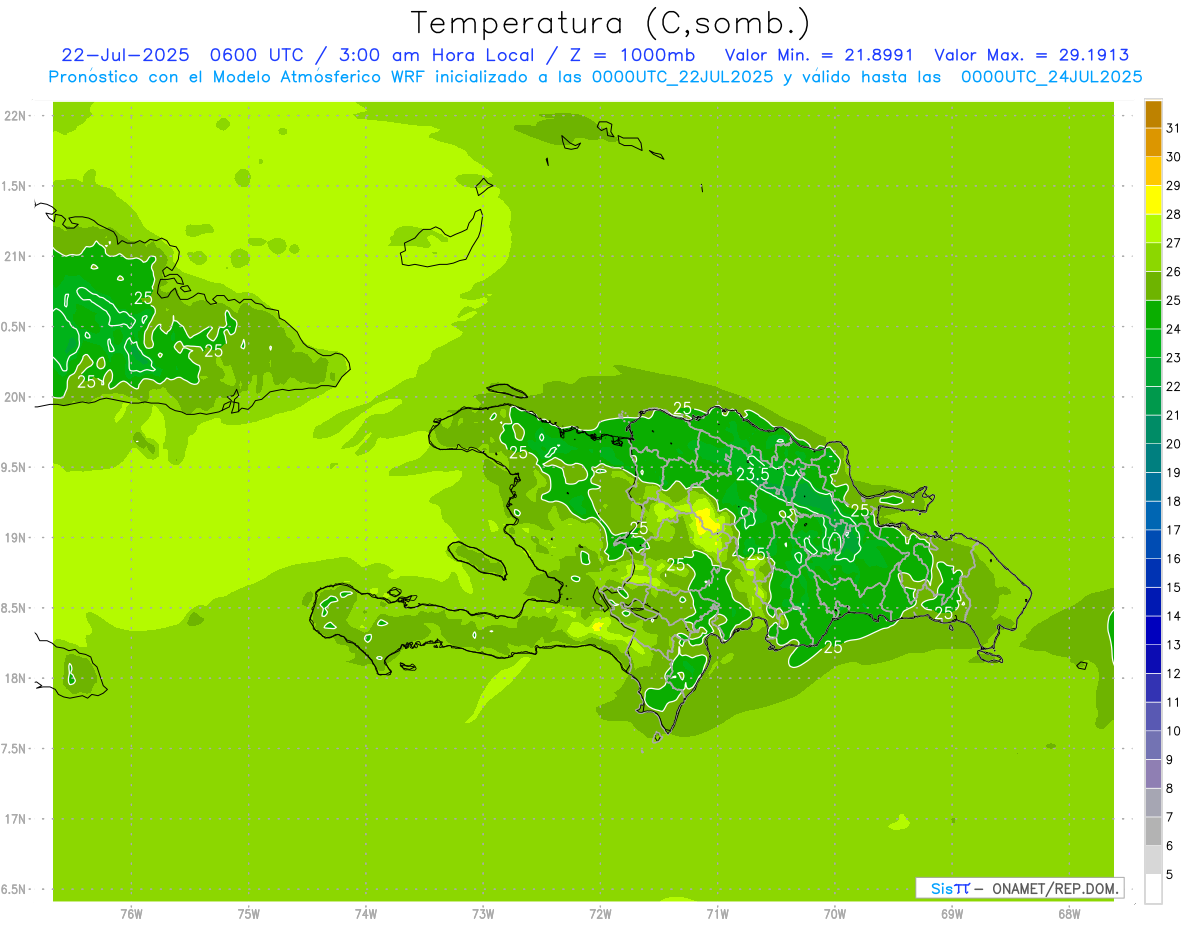Pick the legend swatch between 24 and 25

click(x=1153, y=314)
